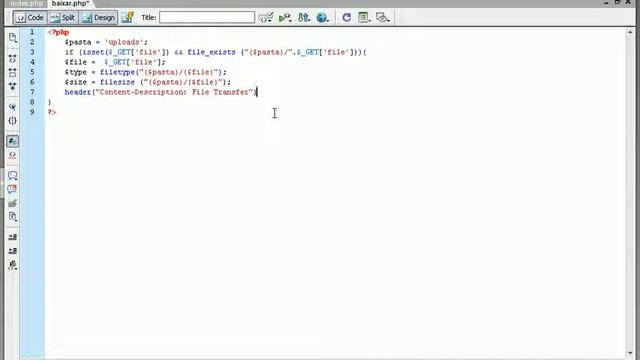Switch to Split view

63,18
